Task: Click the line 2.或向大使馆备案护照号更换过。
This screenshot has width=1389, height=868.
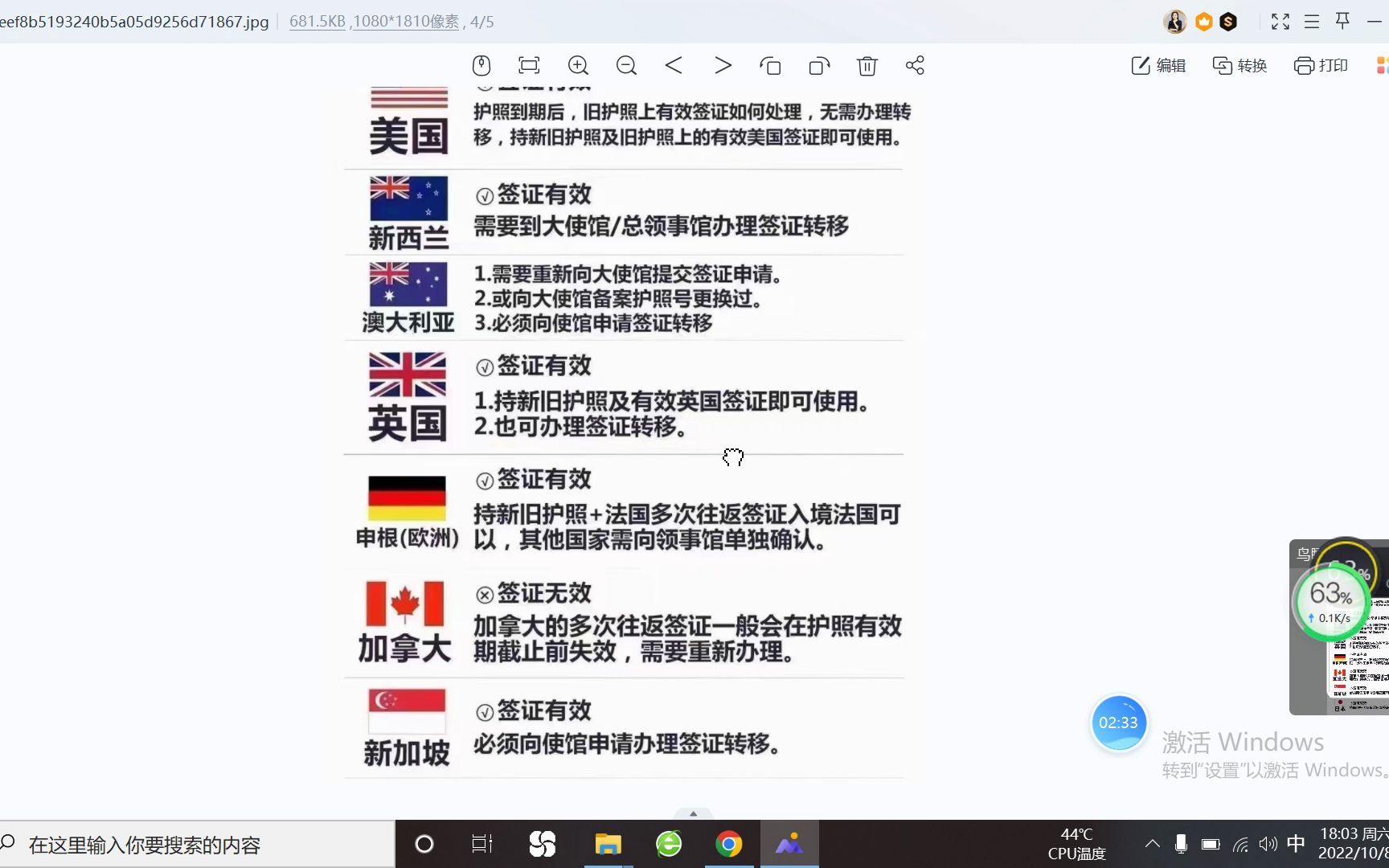Action: pyautogui.click(x=617, y=299)
